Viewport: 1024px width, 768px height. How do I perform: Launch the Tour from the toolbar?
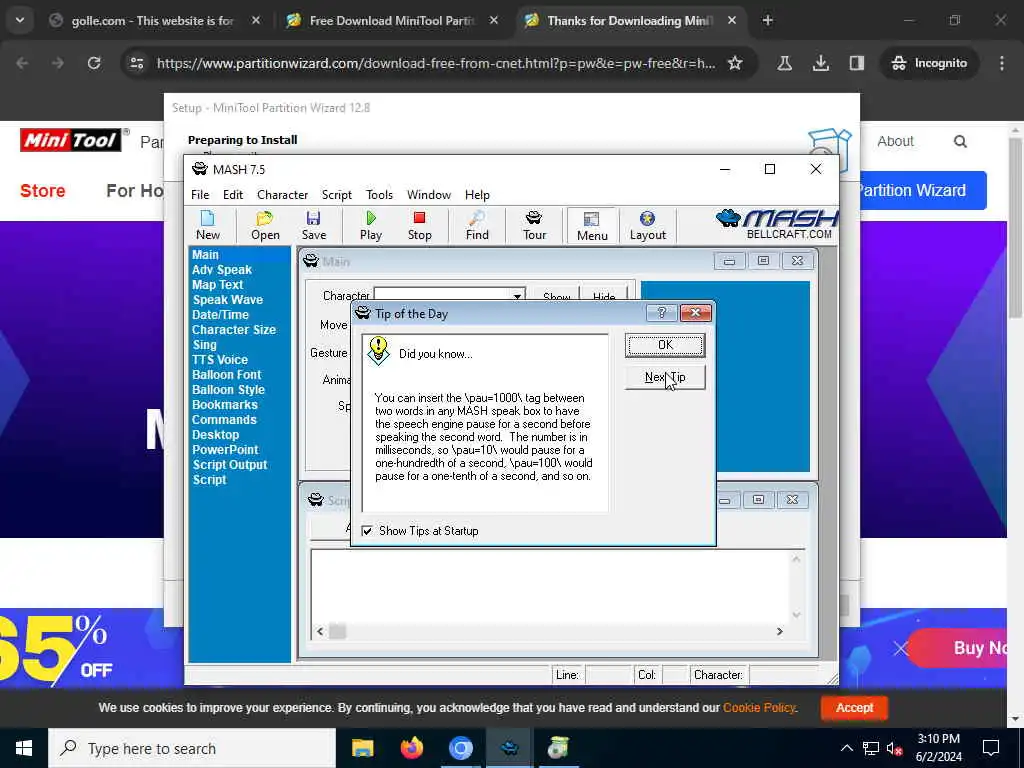[x=534, y=226]
